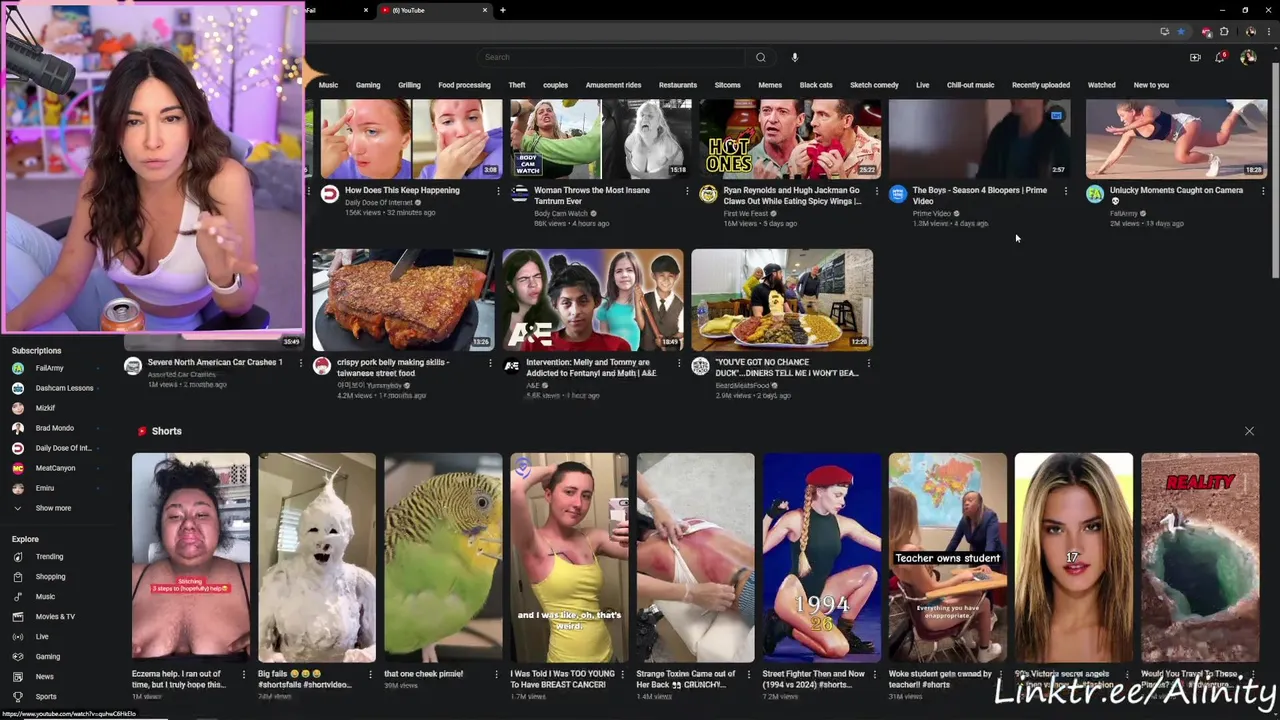Screen dimensions: 1280x720
Task: Activate voice search microphone
Action: 795,57
